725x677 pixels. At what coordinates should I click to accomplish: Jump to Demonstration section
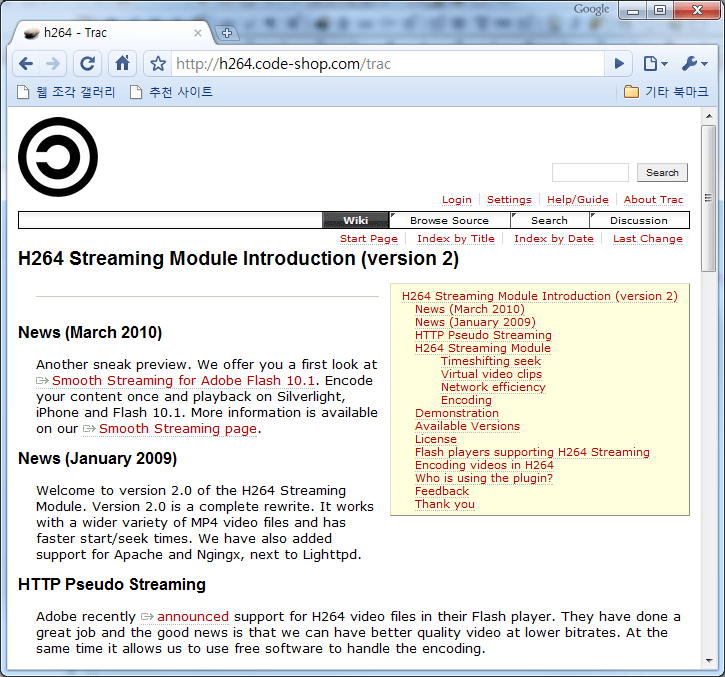click(457, 413)
